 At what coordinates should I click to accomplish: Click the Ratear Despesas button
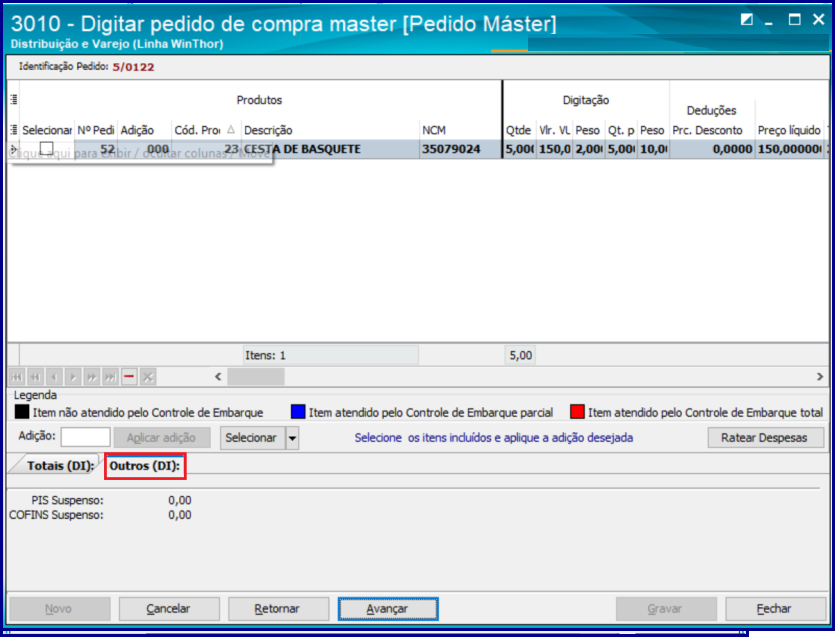click(765, 438)
